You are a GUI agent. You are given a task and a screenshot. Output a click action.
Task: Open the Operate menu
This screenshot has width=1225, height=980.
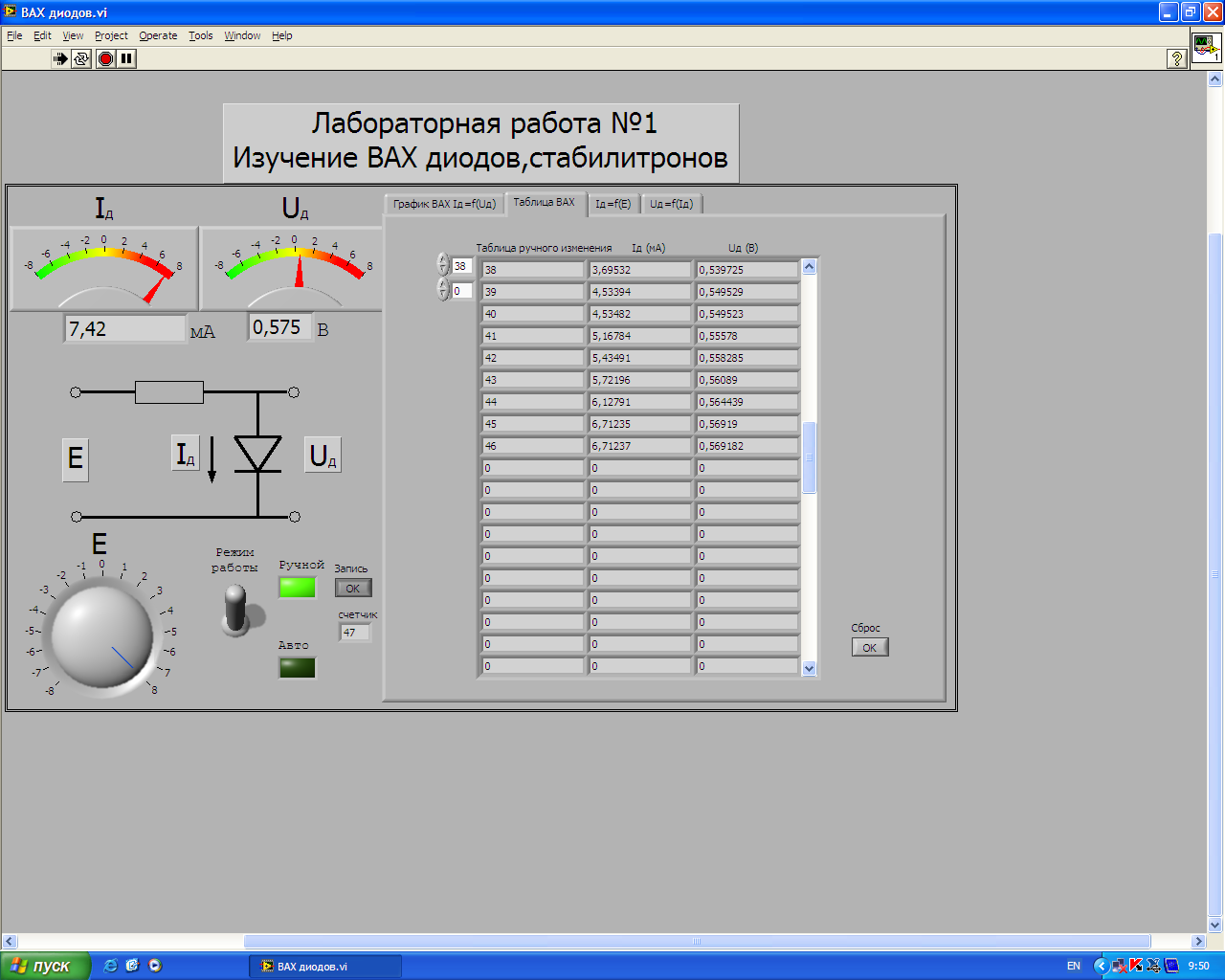[x=158, y=35]
